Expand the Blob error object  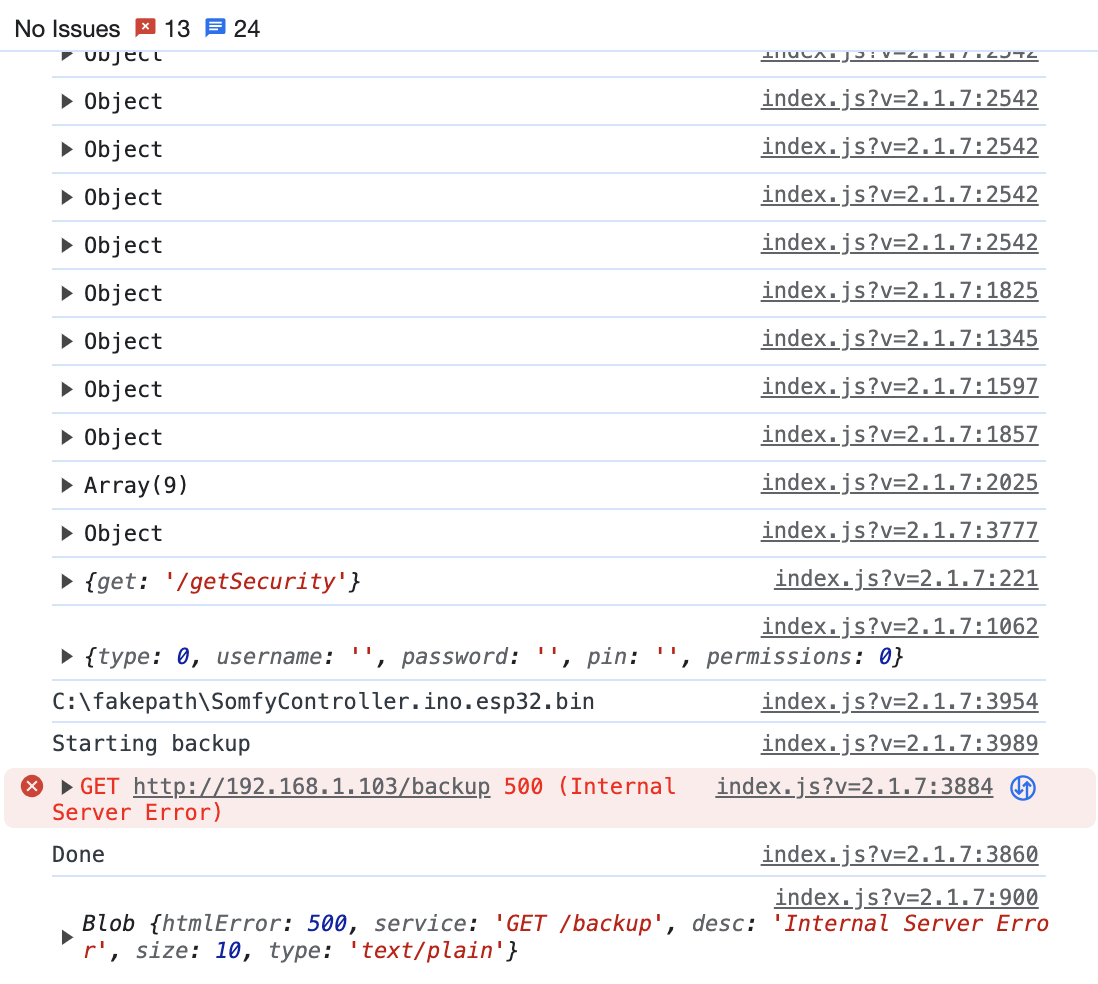click(66, 936)
